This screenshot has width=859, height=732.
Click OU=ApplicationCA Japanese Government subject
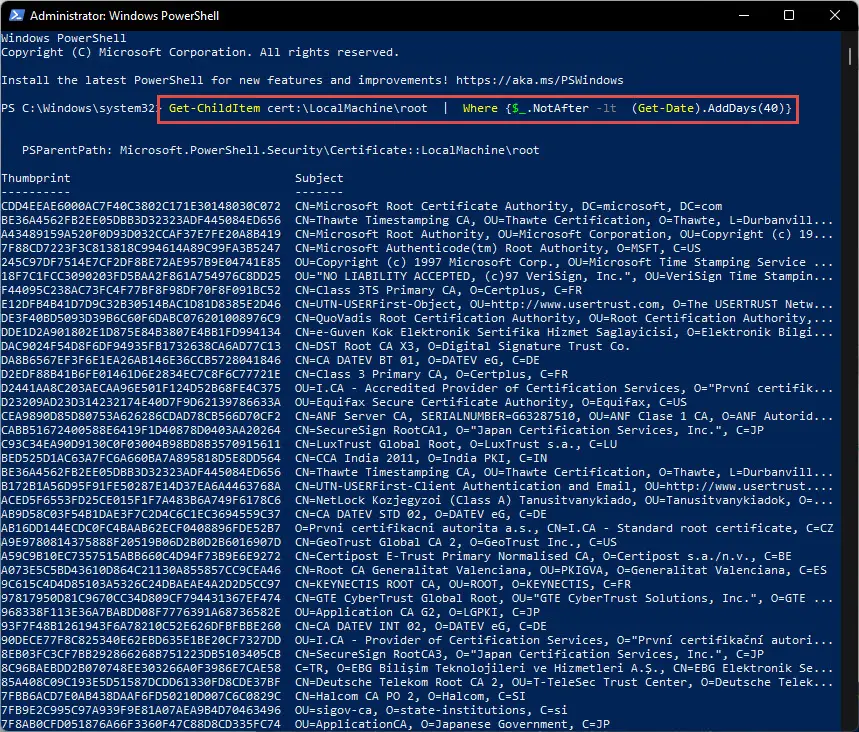[x=452, y=724]
